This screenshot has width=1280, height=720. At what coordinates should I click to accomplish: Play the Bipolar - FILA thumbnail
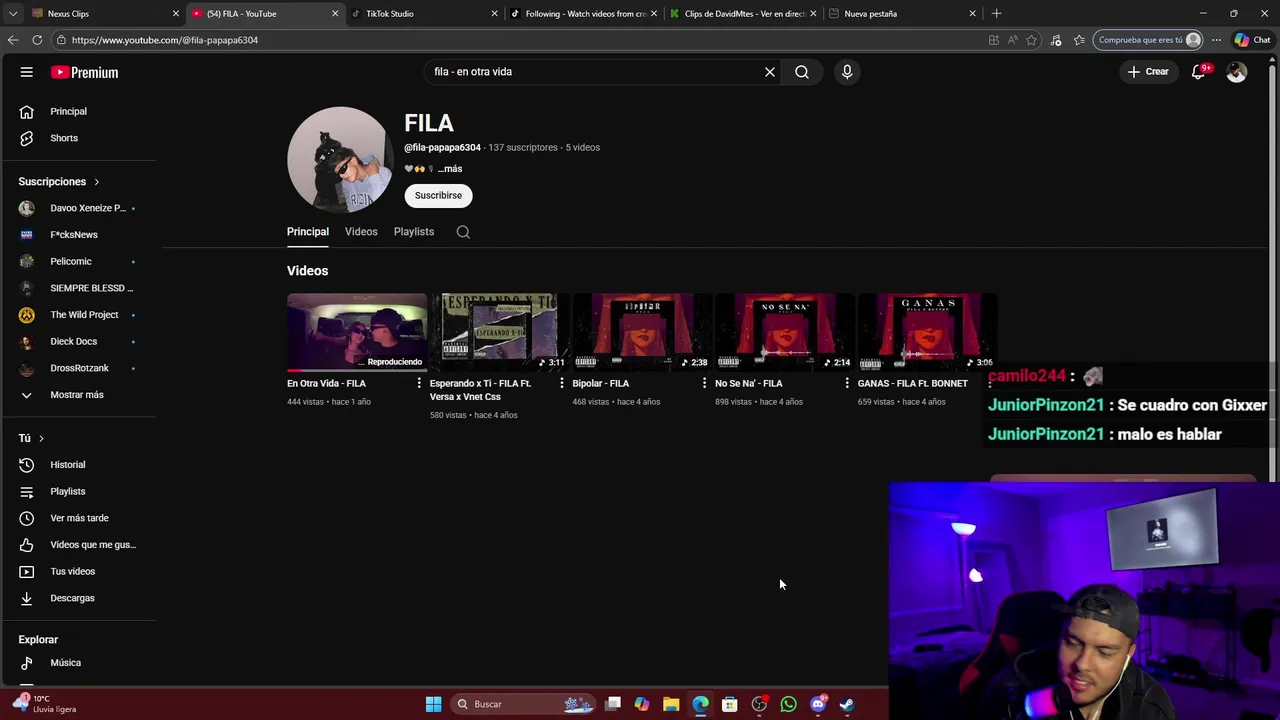point(642,332)
